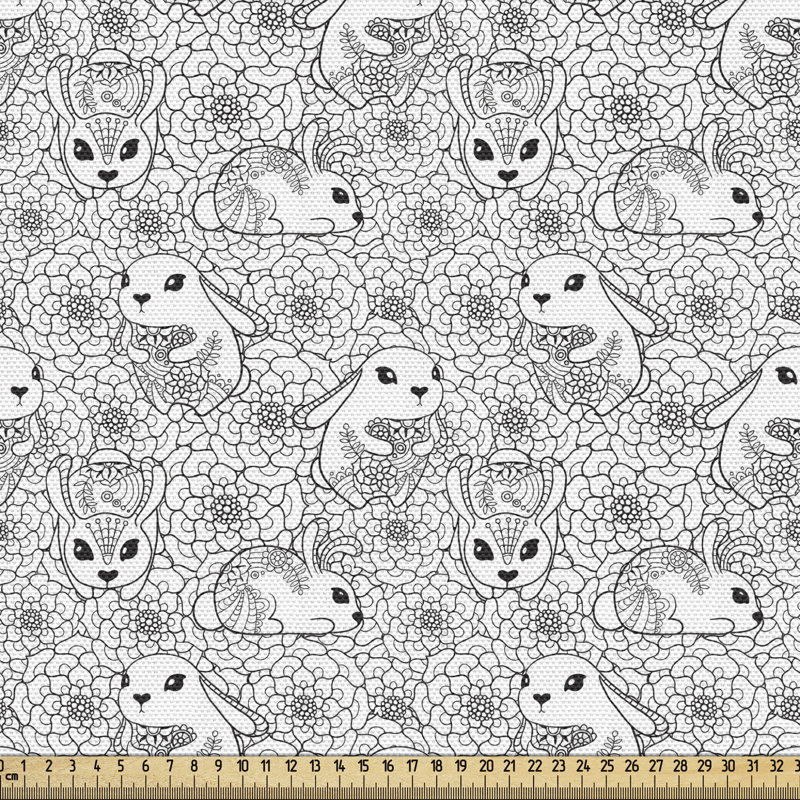Screen dimensions: 800x800
Task: Click the number 2 on the ruler
Action: tap(48, 766)
